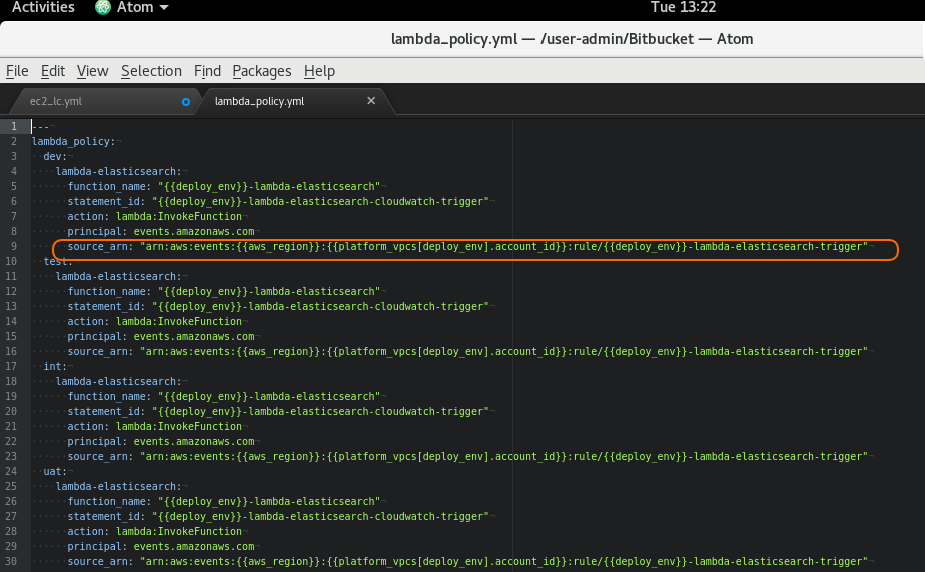Place cursor on the uat: key

pyautogui.click(x=53, y=471)
